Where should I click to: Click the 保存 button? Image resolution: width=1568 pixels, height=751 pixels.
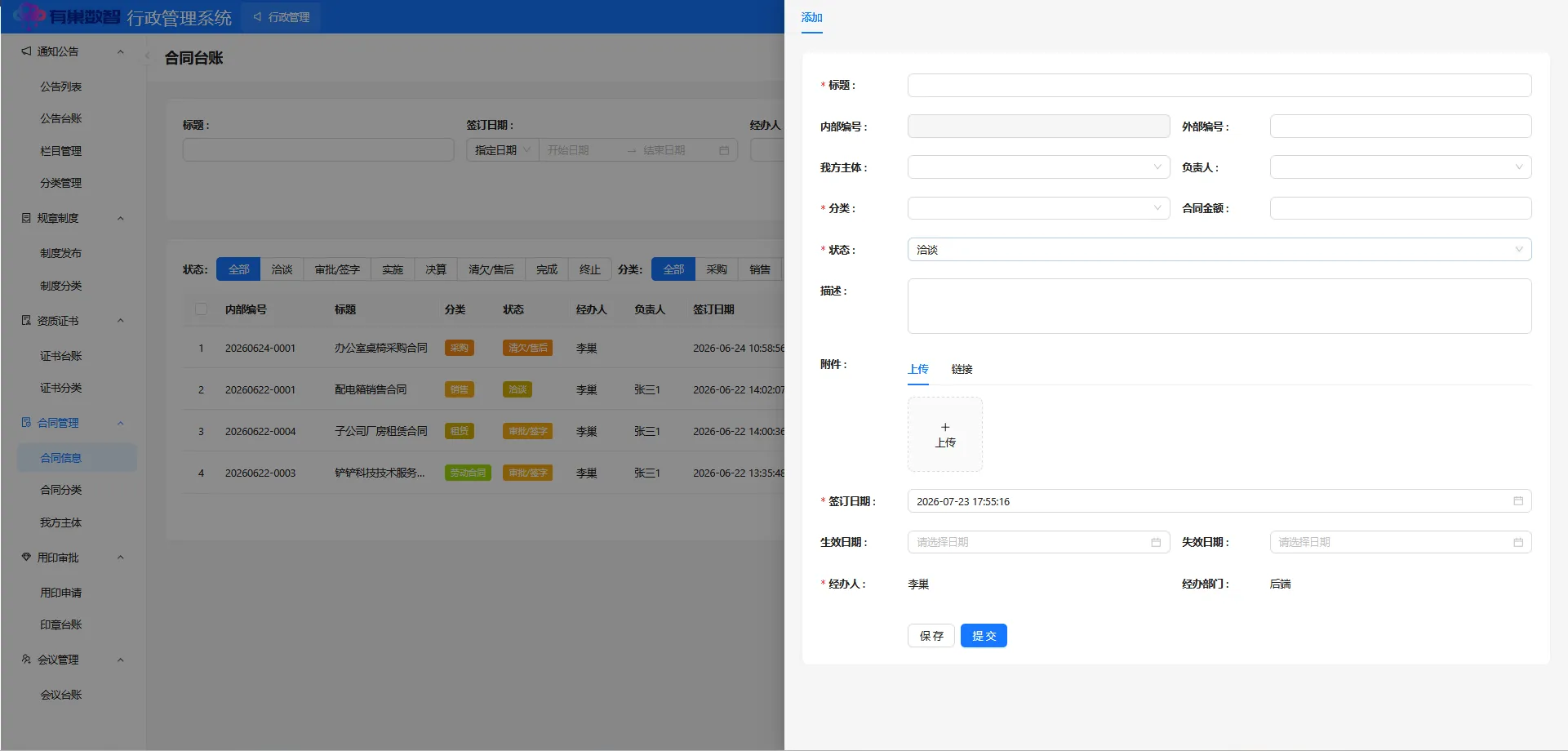point(931,636)
